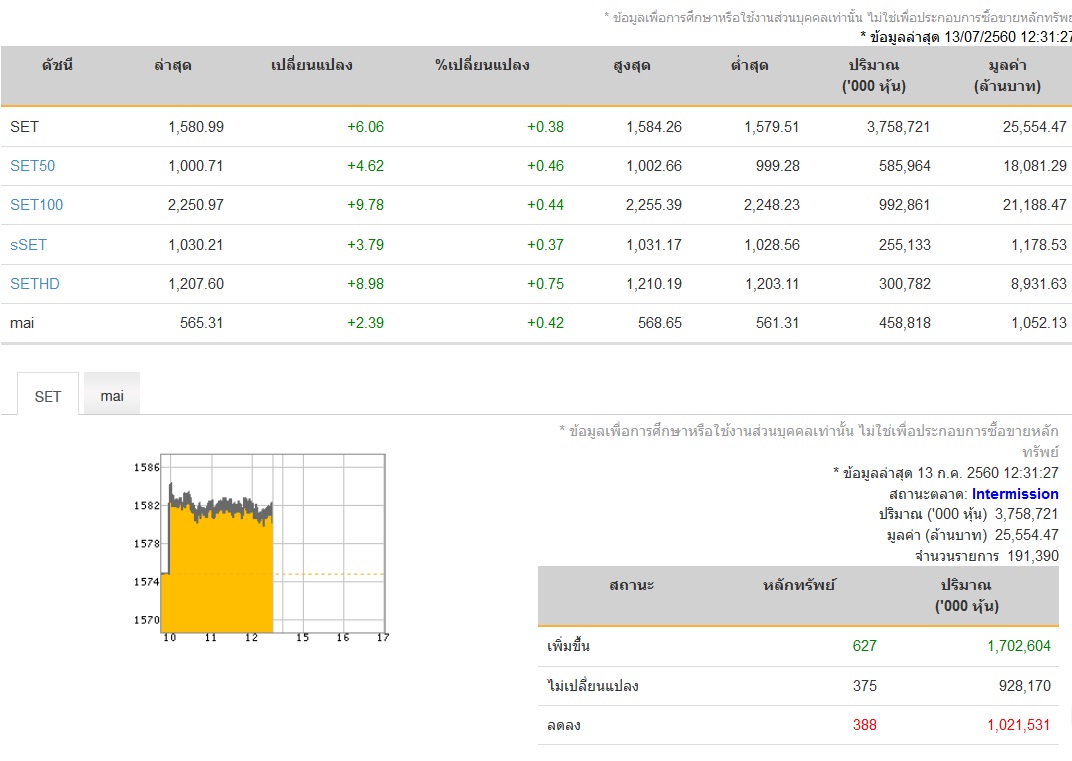
Task: Select SET100 volume 992,861
Action: pyautogui.click(x=904, y=204)
